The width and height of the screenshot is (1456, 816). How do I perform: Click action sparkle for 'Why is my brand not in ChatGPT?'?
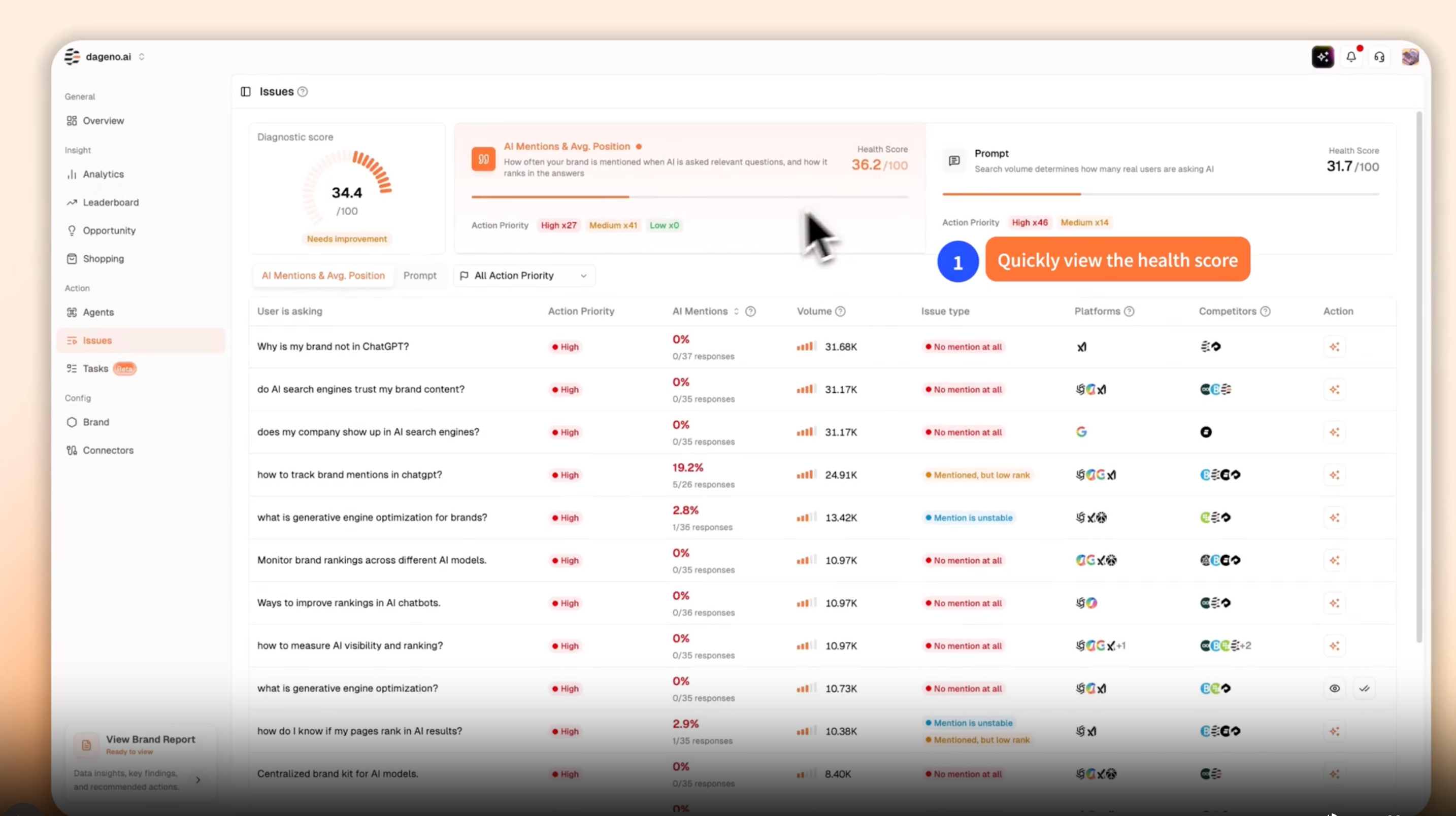pyautogui.click(x=1334, y=347)
